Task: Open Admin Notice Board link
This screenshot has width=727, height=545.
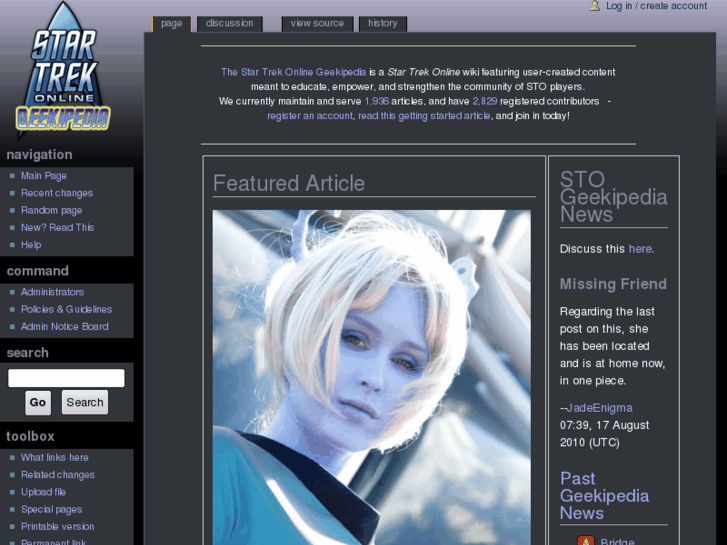Action: point(64,326)
